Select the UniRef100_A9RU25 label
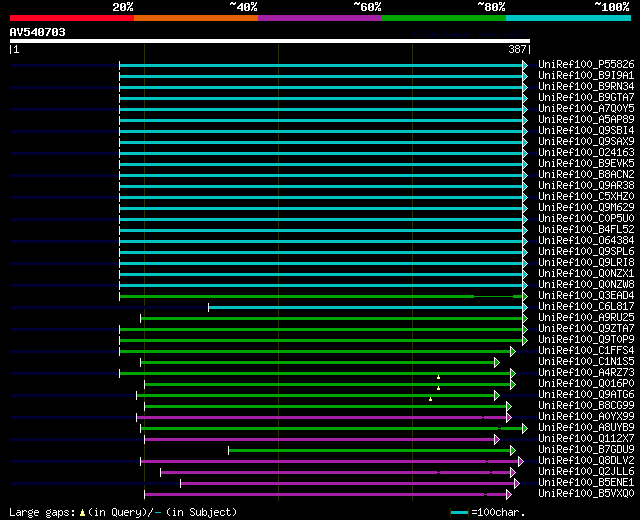The image size is (640, 520). 586,318
